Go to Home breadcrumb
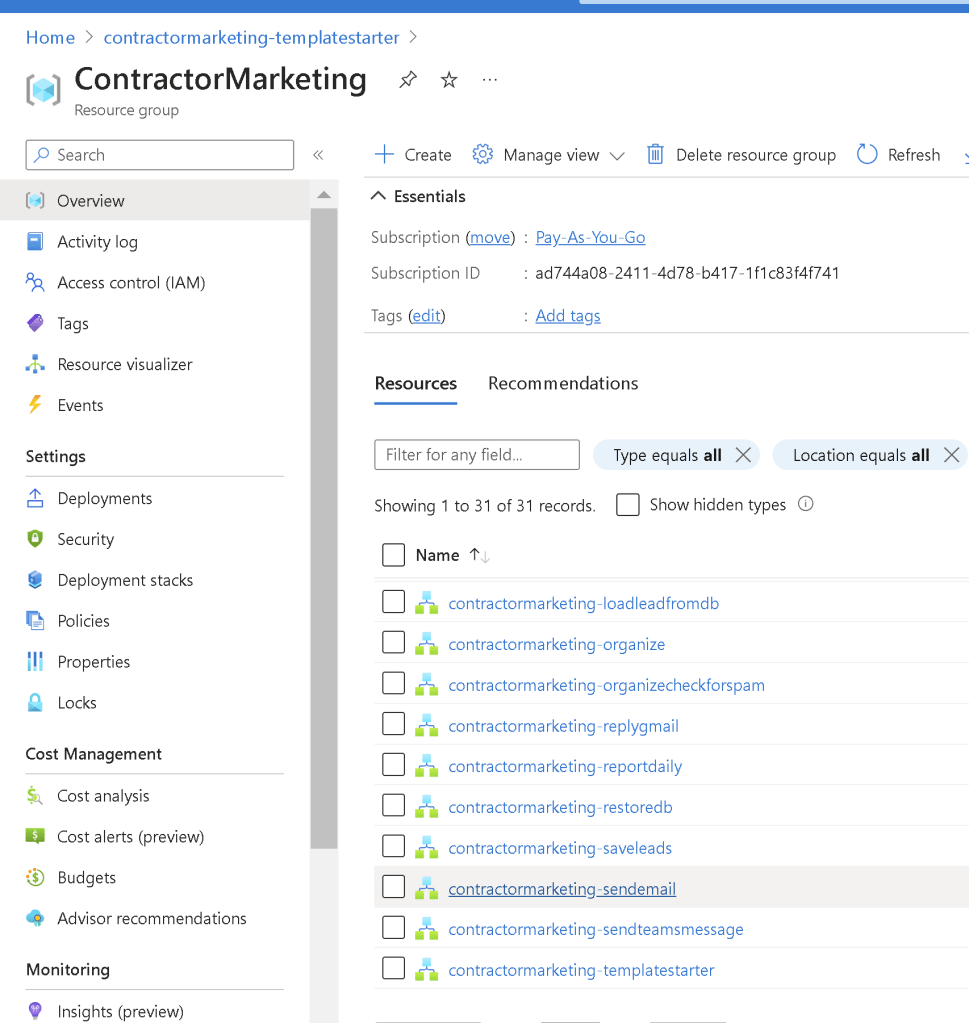Screen dimensions: 969x1023 tap(50, 38)
